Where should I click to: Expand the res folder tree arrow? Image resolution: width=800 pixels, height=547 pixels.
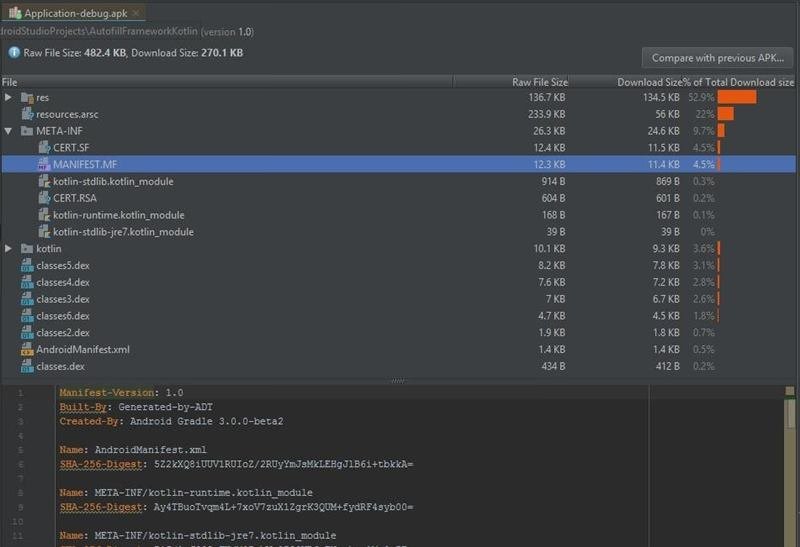point(9,97)
